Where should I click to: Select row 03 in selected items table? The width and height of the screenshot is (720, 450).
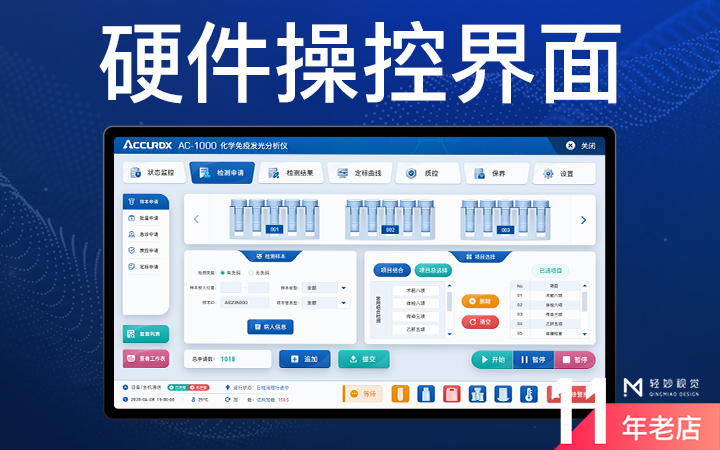click(546, 315)
